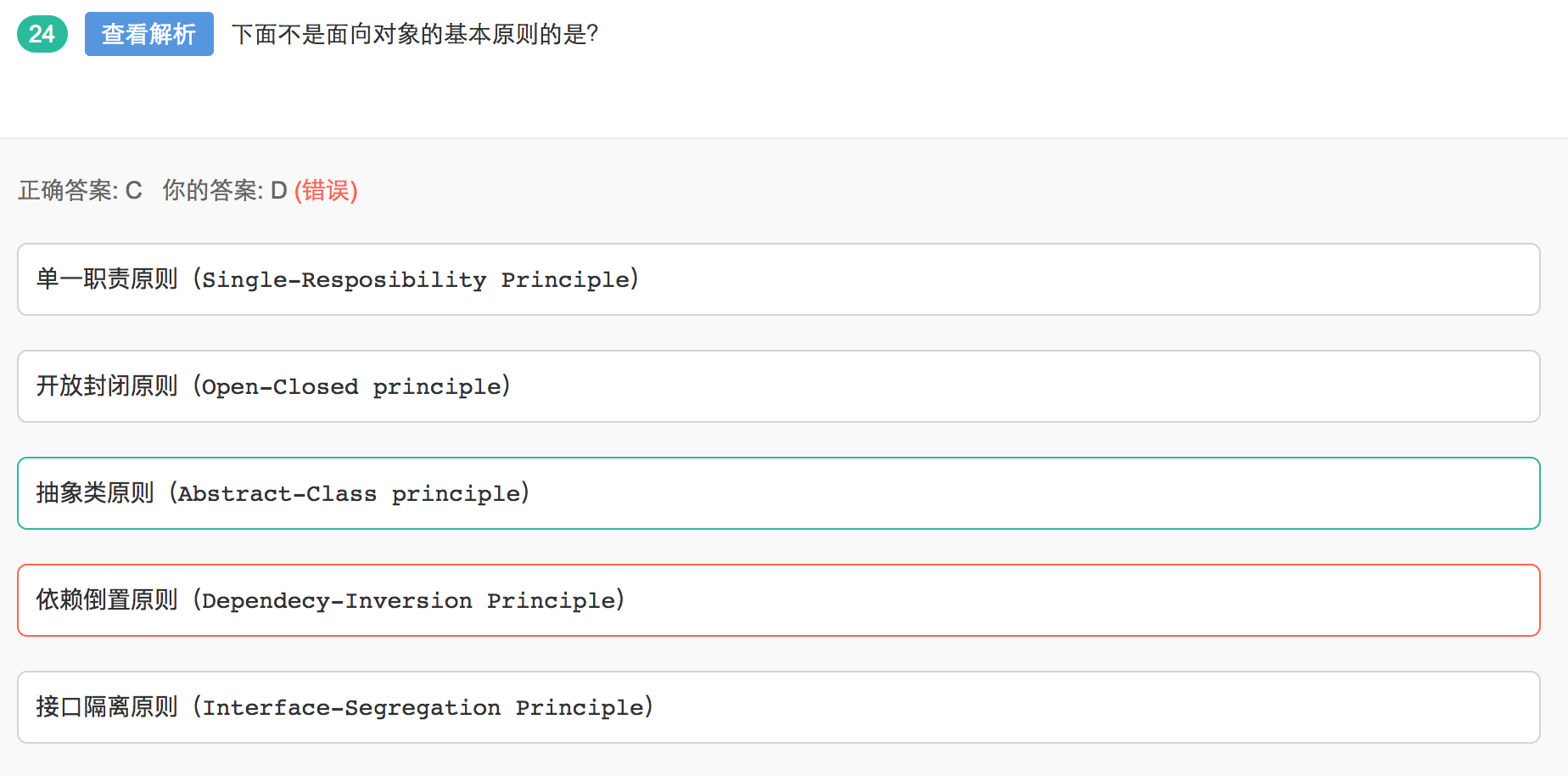The width and height of the screenshot is (1568, 776).
Task: Click the letter C of the correct answer
Action: (134, 190)
